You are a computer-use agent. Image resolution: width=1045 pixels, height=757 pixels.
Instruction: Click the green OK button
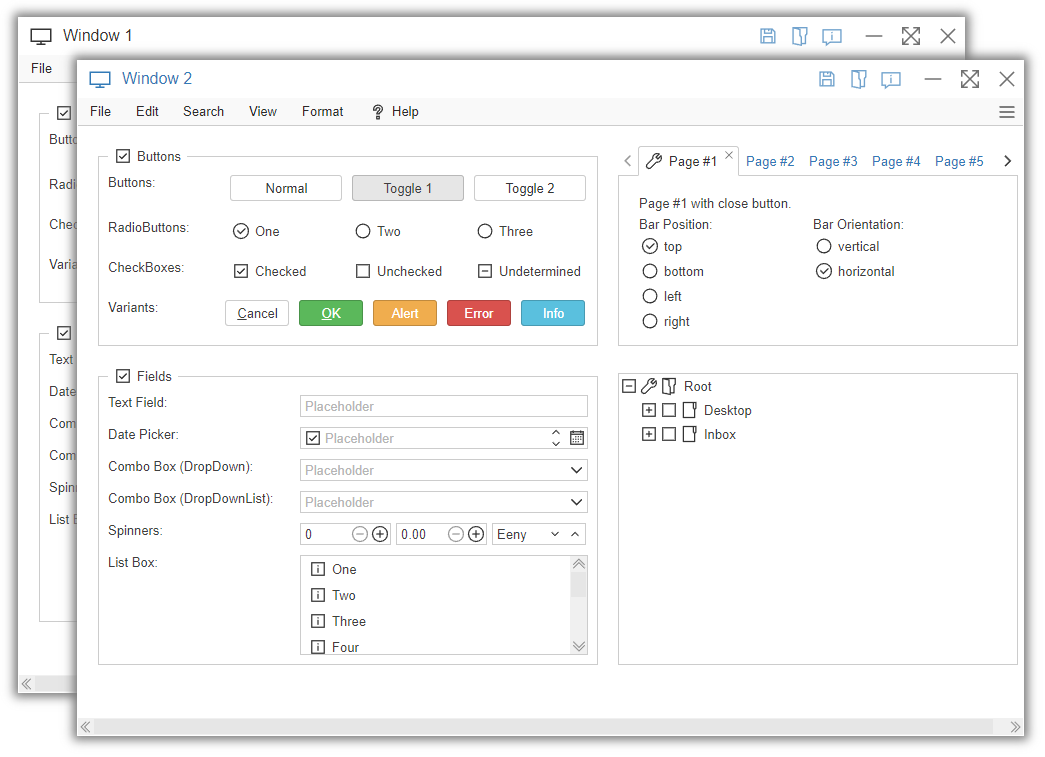click(x=331, y=313)
